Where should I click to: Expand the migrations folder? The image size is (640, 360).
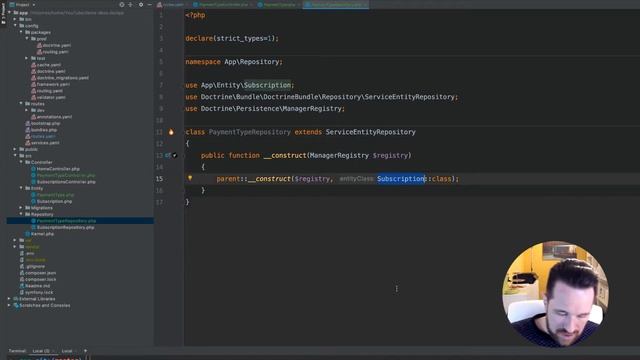pos(21,208)
